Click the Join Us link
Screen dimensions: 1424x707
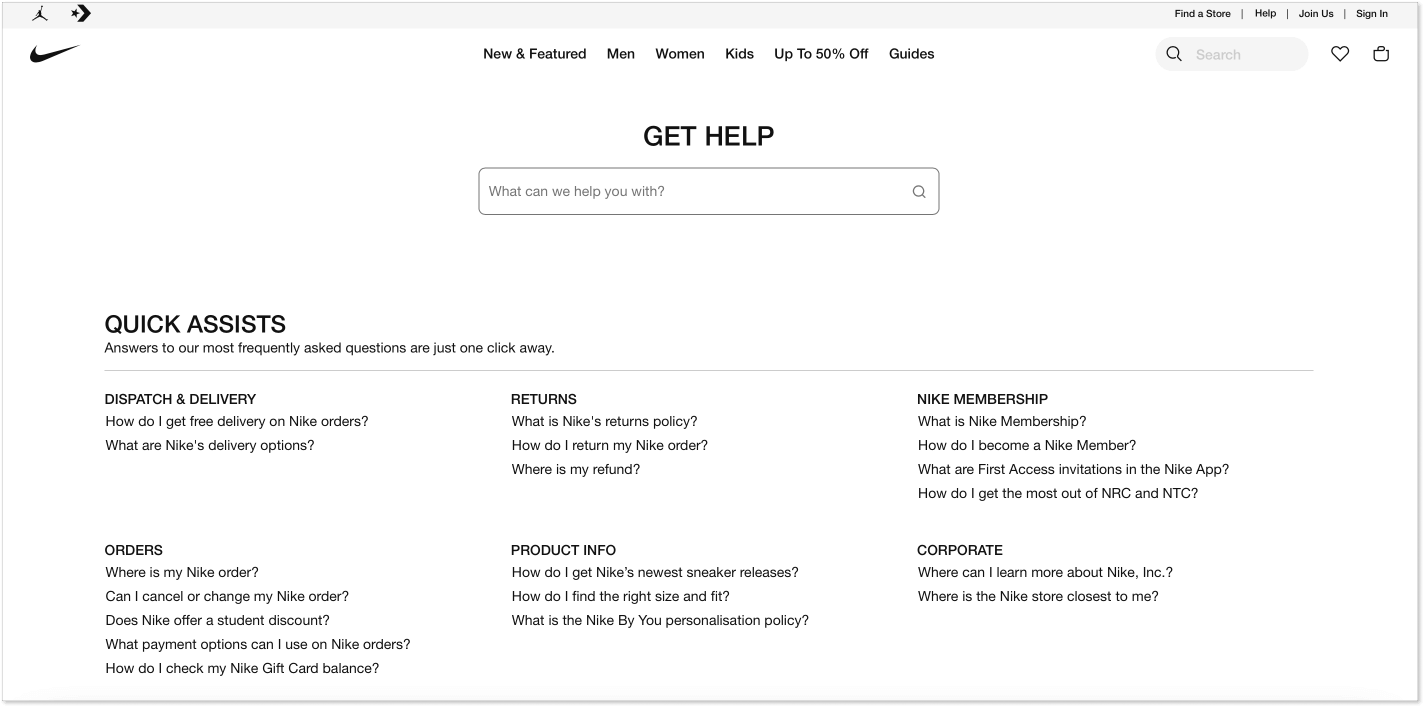tap(1316, 14)
